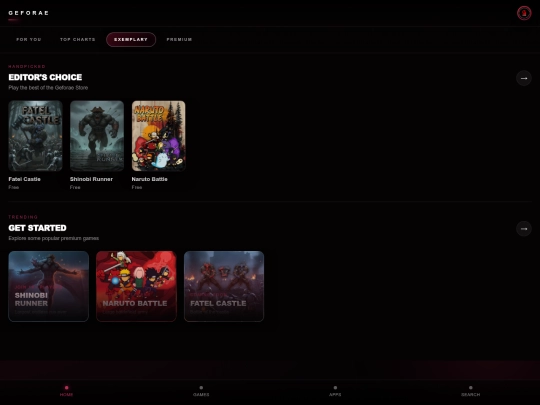This screenshot has width=540, height=405.
Task: Click the Shinobi Runner title text
Action: (91, 179)
